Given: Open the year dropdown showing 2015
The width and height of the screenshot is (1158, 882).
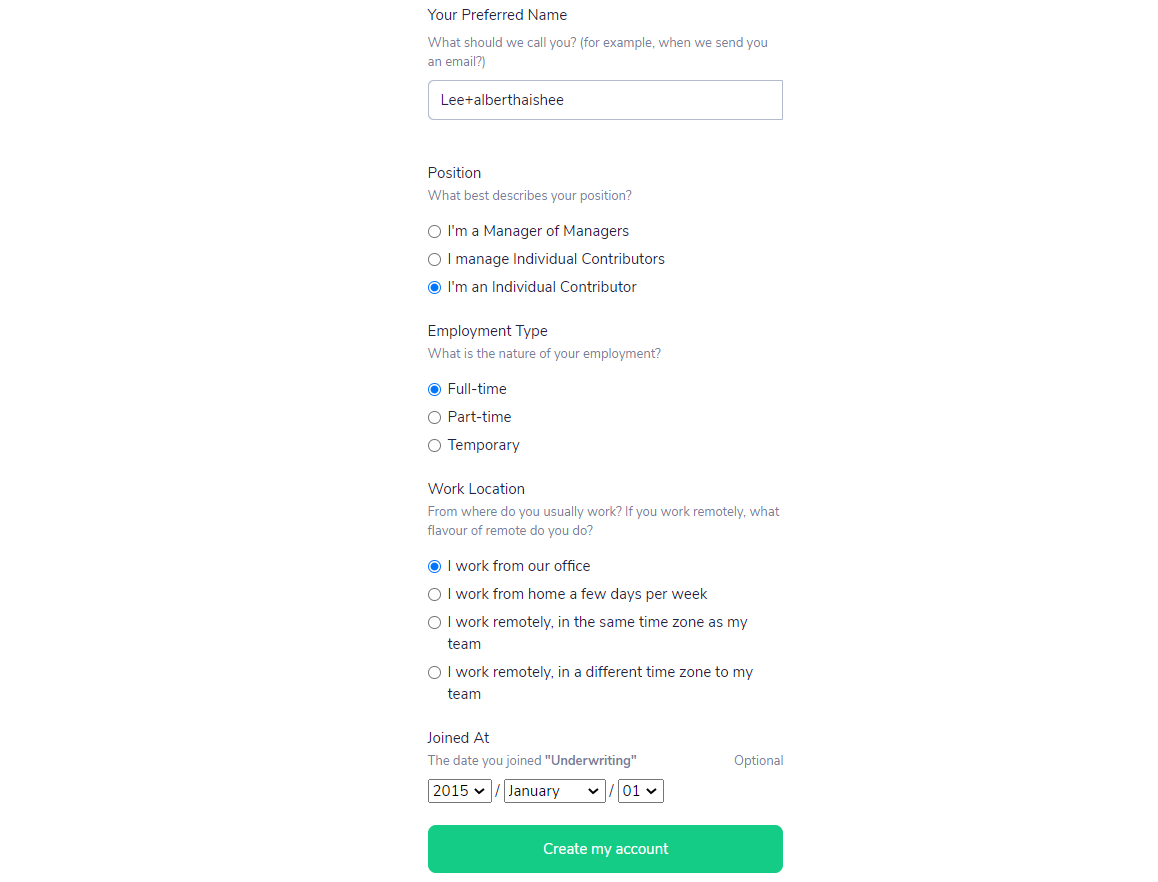Looking at the screenshot, I should pos(460,791).
